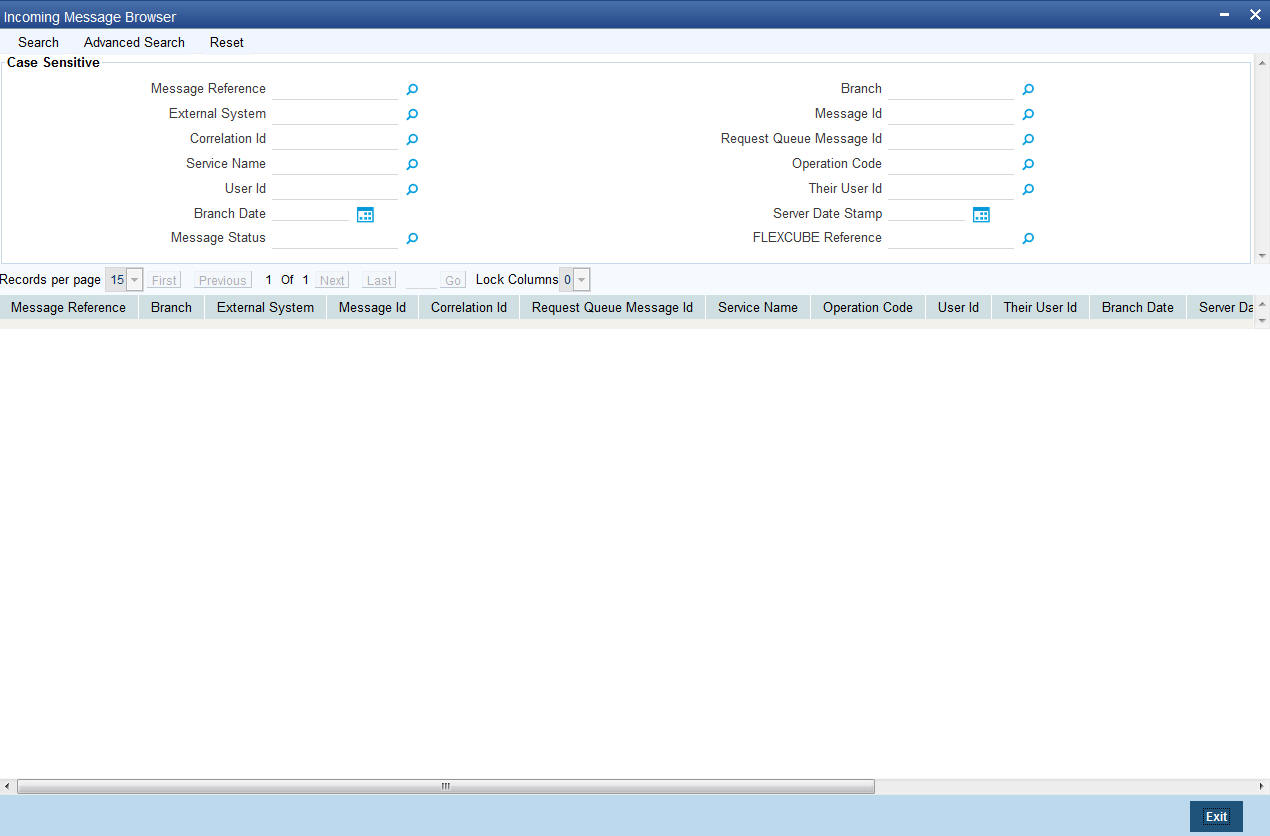Focus the Server Date Stamp input field
The height and width of the screenshot is (836, 1270).
[x=927, y=213]
